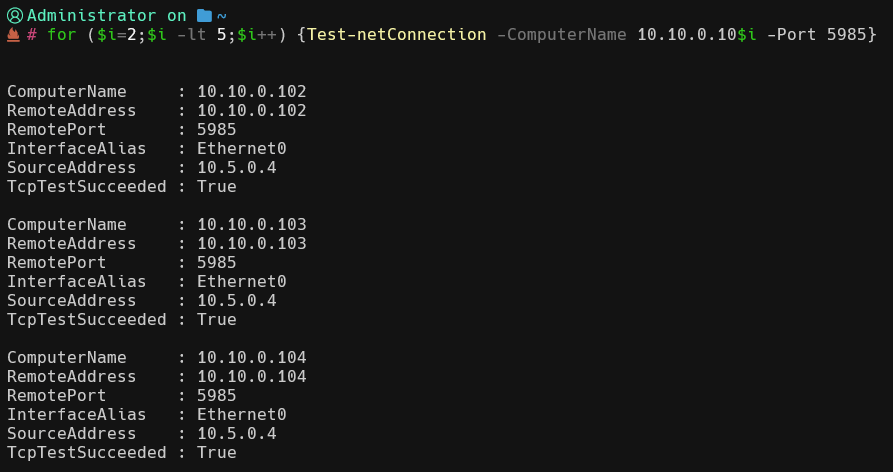Image resolution: width=893 pixels, height=472 pixels.
Task: Click the RemoteAddress value 10.10.0.103
Action: coord(251,244)
